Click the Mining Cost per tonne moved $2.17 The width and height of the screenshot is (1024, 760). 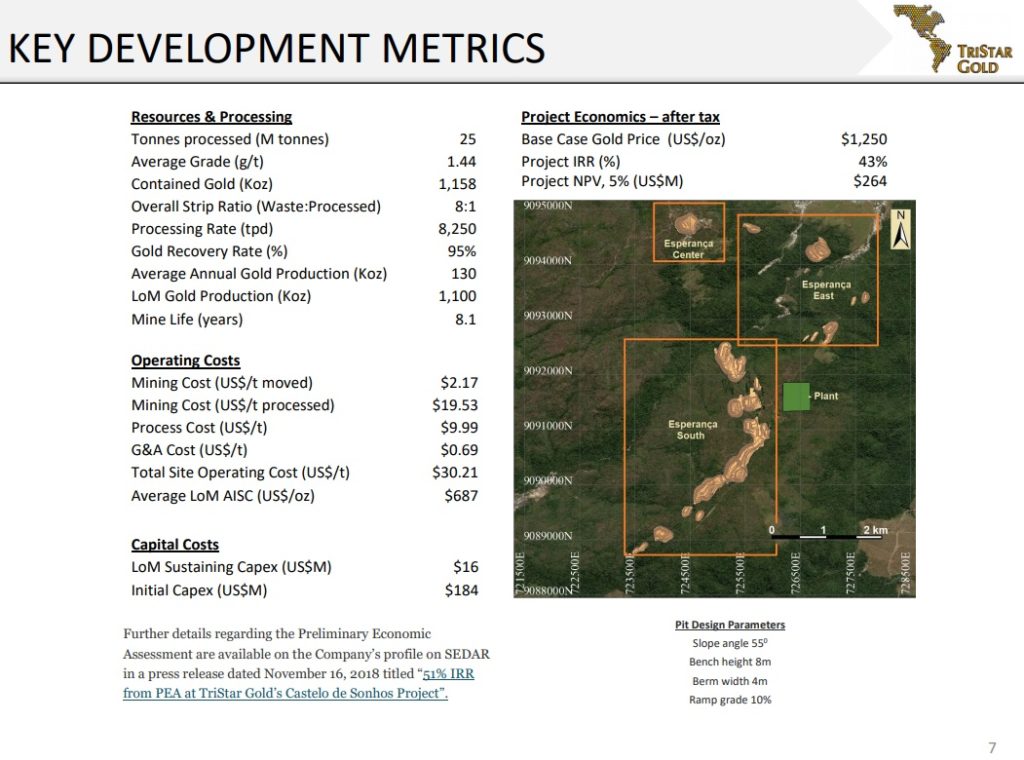[x=459, y=383]
